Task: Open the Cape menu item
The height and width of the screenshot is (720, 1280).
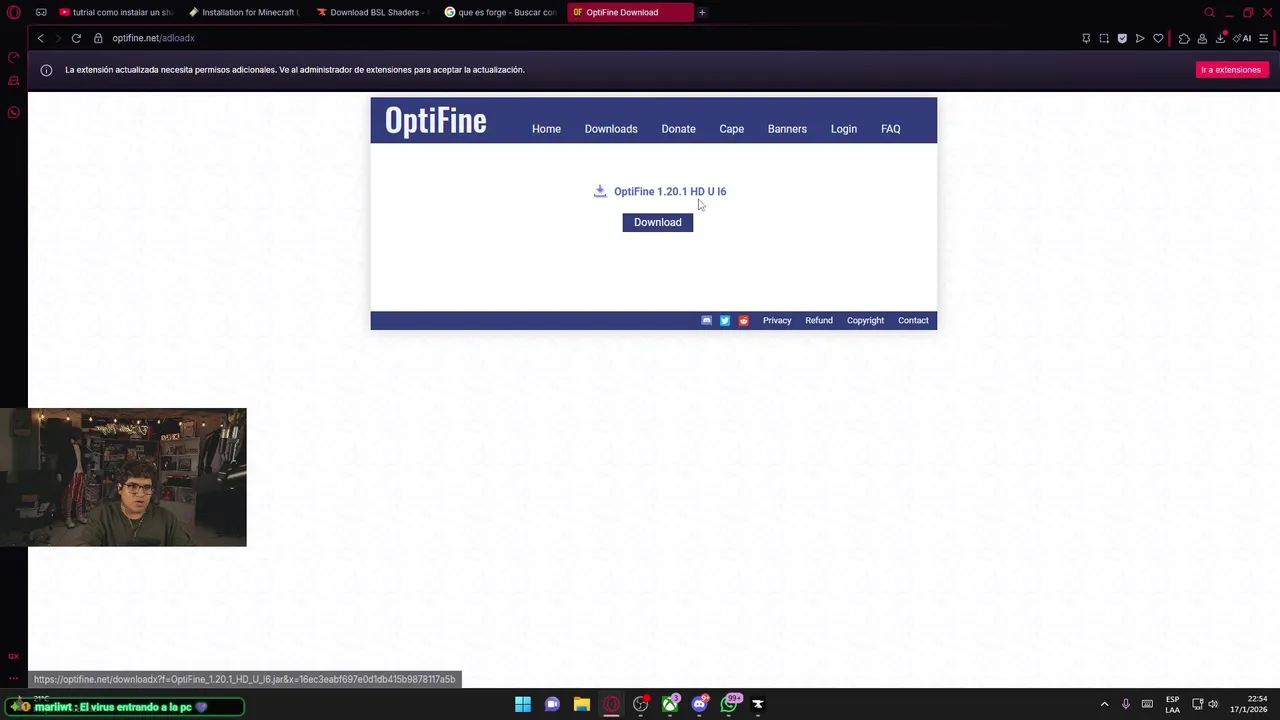Action: coord(731,129)
